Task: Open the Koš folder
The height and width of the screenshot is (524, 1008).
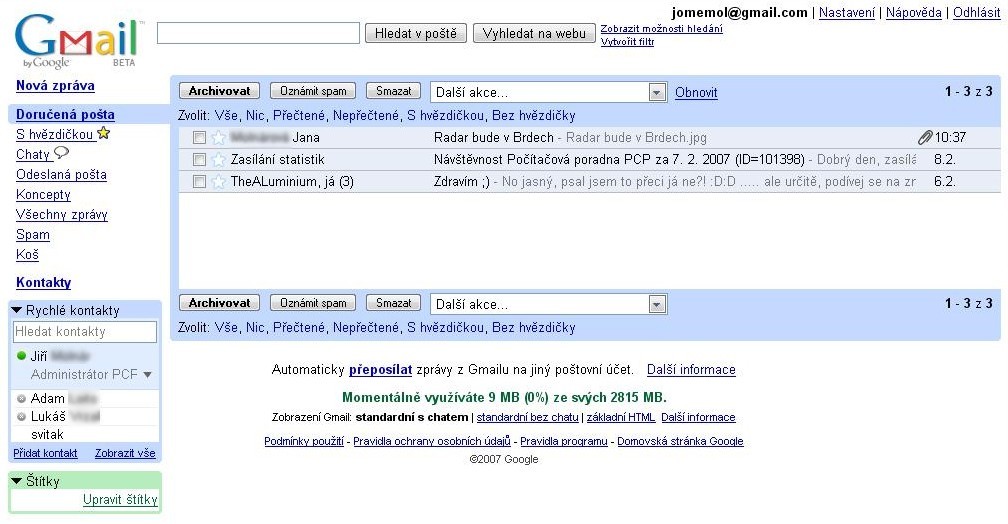Action: pyautogui.click(x=27, y=255)
